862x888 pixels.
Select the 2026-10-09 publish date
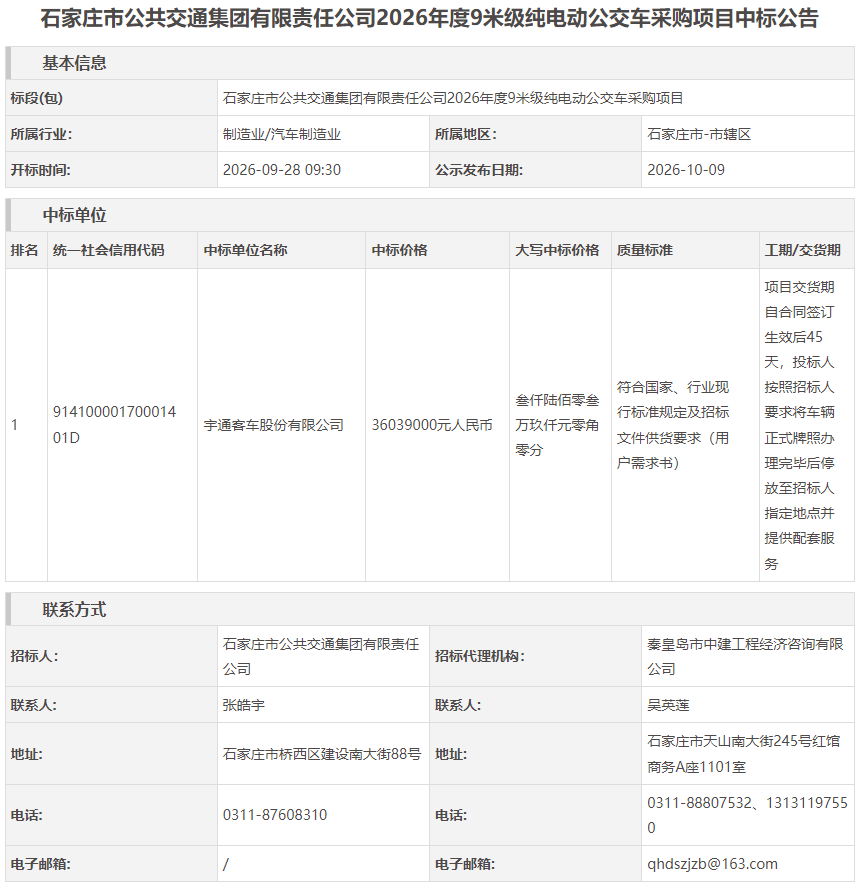(686, 170)
